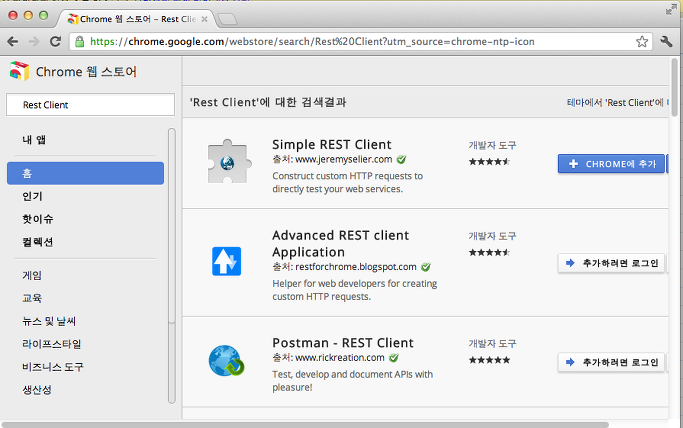683x428 pixels.
Task: Click the page vertical scrollbar thumb
Action: click(674, 87)
